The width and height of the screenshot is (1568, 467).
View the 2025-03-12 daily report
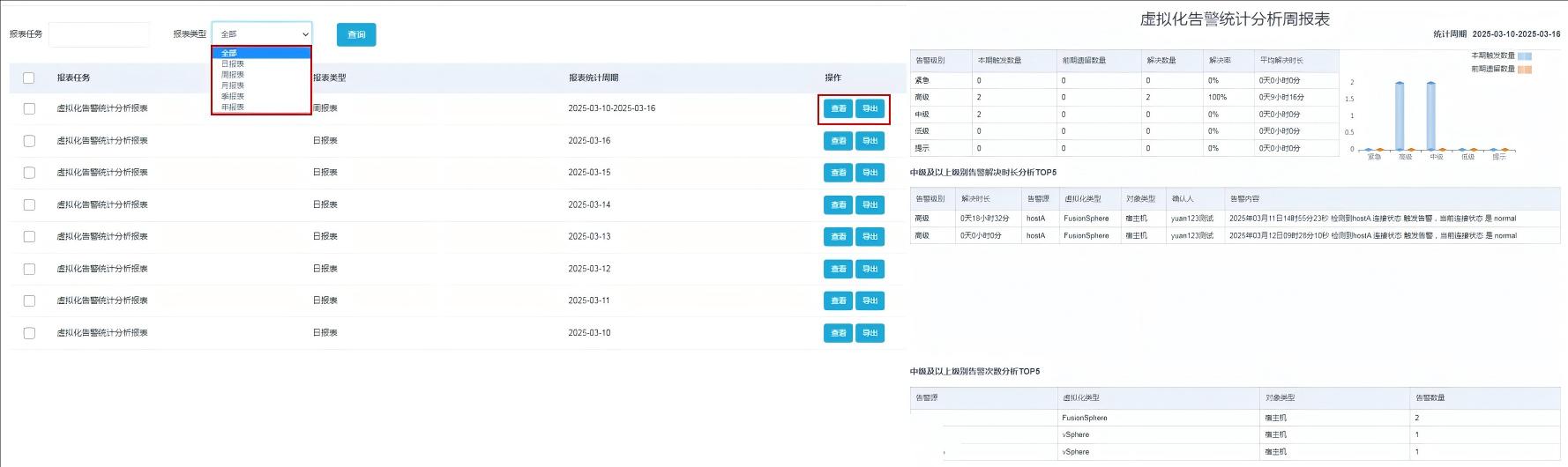coord(838,269)
